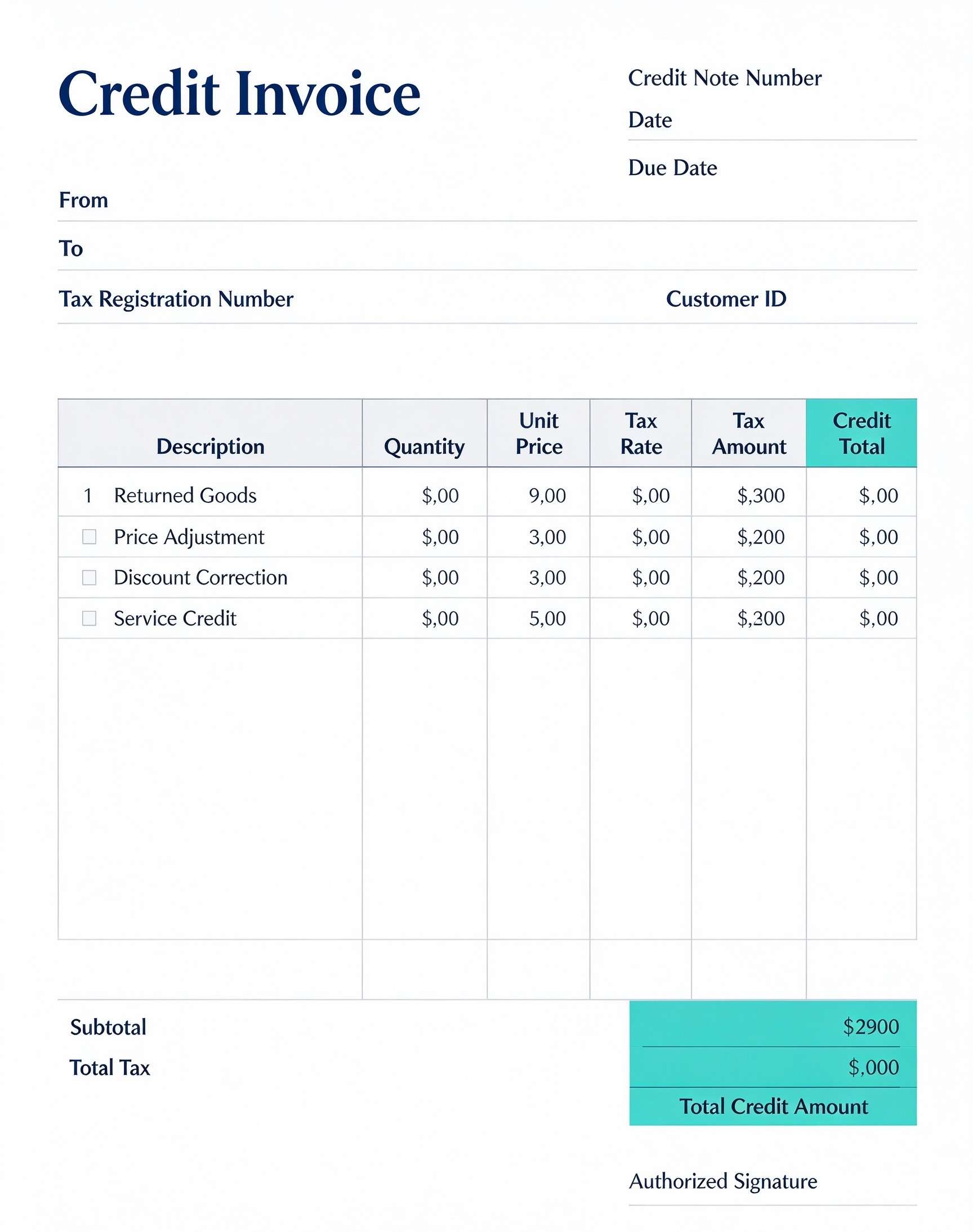The image size is (973, 1232).
Task: Click the Due Date label
Action: pos(672,168)
